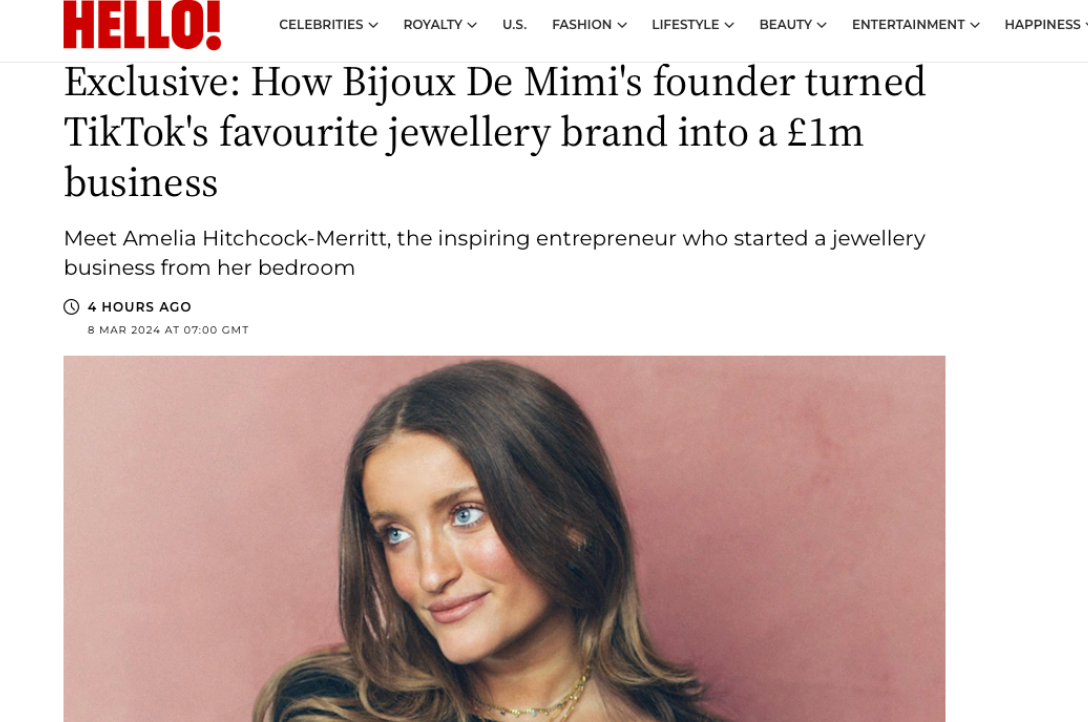
Task: Click the Amelia Hitchcock-Merritt subheading text
Action: click(494, 253)
